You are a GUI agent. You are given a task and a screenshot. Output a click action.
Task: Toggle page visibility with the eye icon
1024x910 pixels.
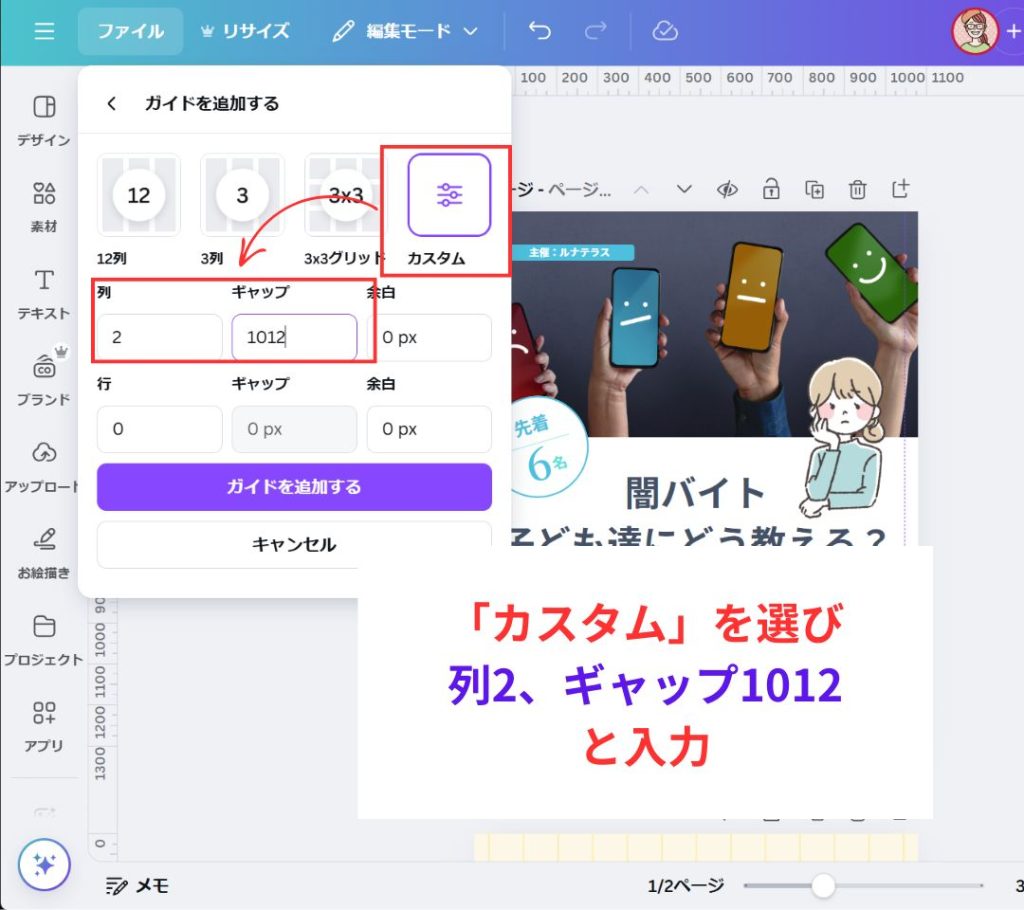tap(727, 189)
